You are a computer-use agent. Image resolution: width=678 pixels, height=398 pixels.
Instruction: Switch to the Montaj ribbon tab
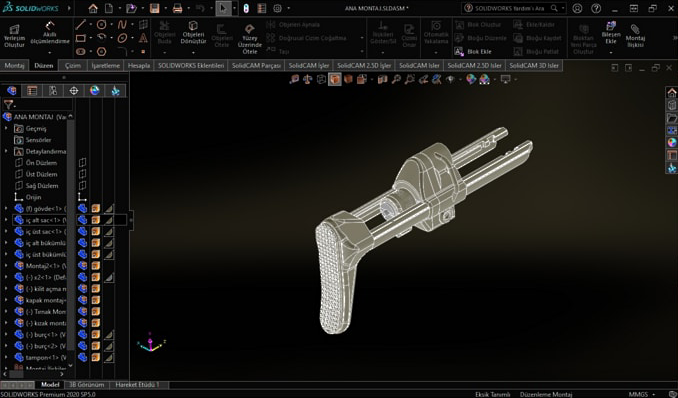point(14,66)
